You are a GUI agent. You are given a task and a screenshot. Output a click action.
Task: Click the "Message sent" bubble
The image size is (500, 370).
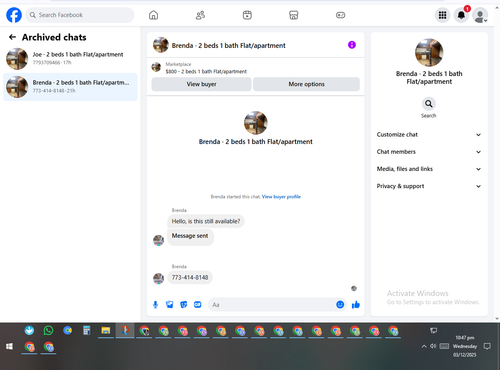coord(190,236)
